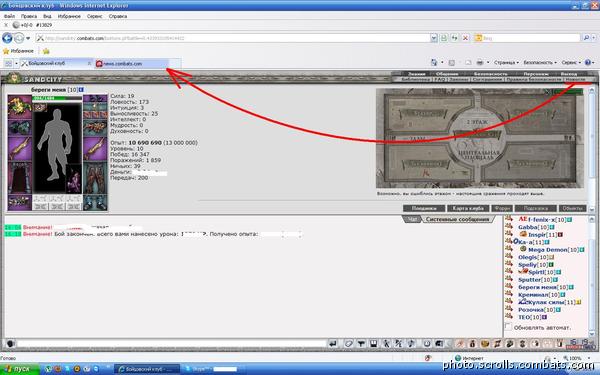Click the Бойцовский клуб taskbar button
This screenshot has width=600, height=375.
[147, 369]
